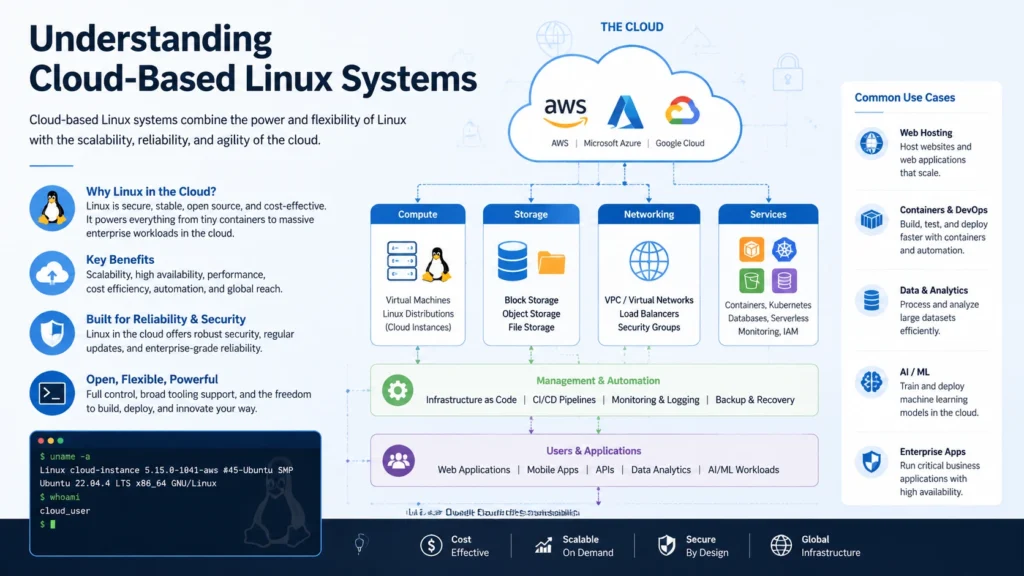Viewport: 1024px width, 576px height.
Task: Click Built for Reliability & Security heading
Action: tap(166, 319)
